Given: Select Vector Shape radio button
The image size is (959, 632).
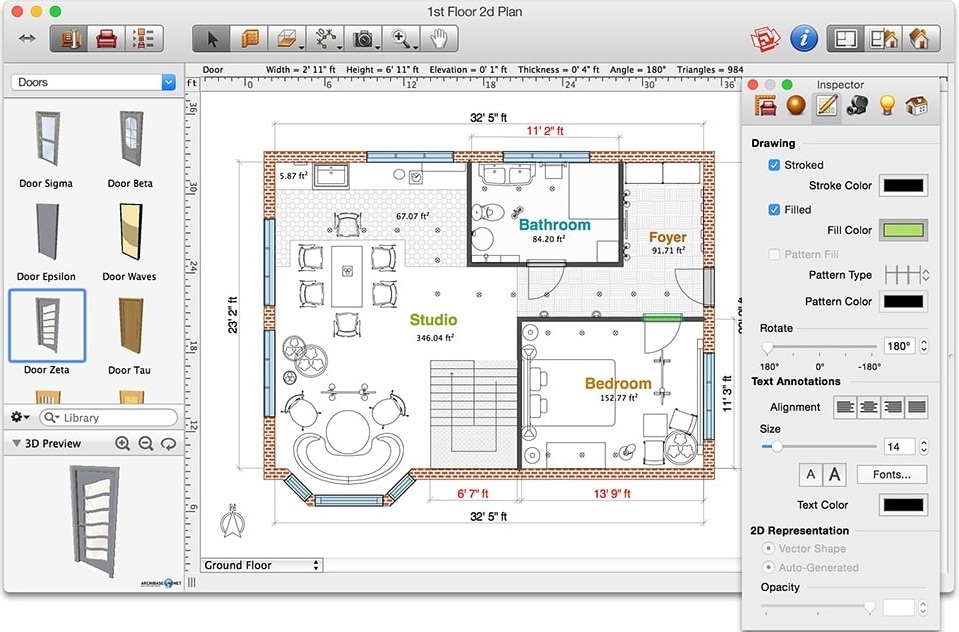Looking at the screenshot, I should point(768,548).
